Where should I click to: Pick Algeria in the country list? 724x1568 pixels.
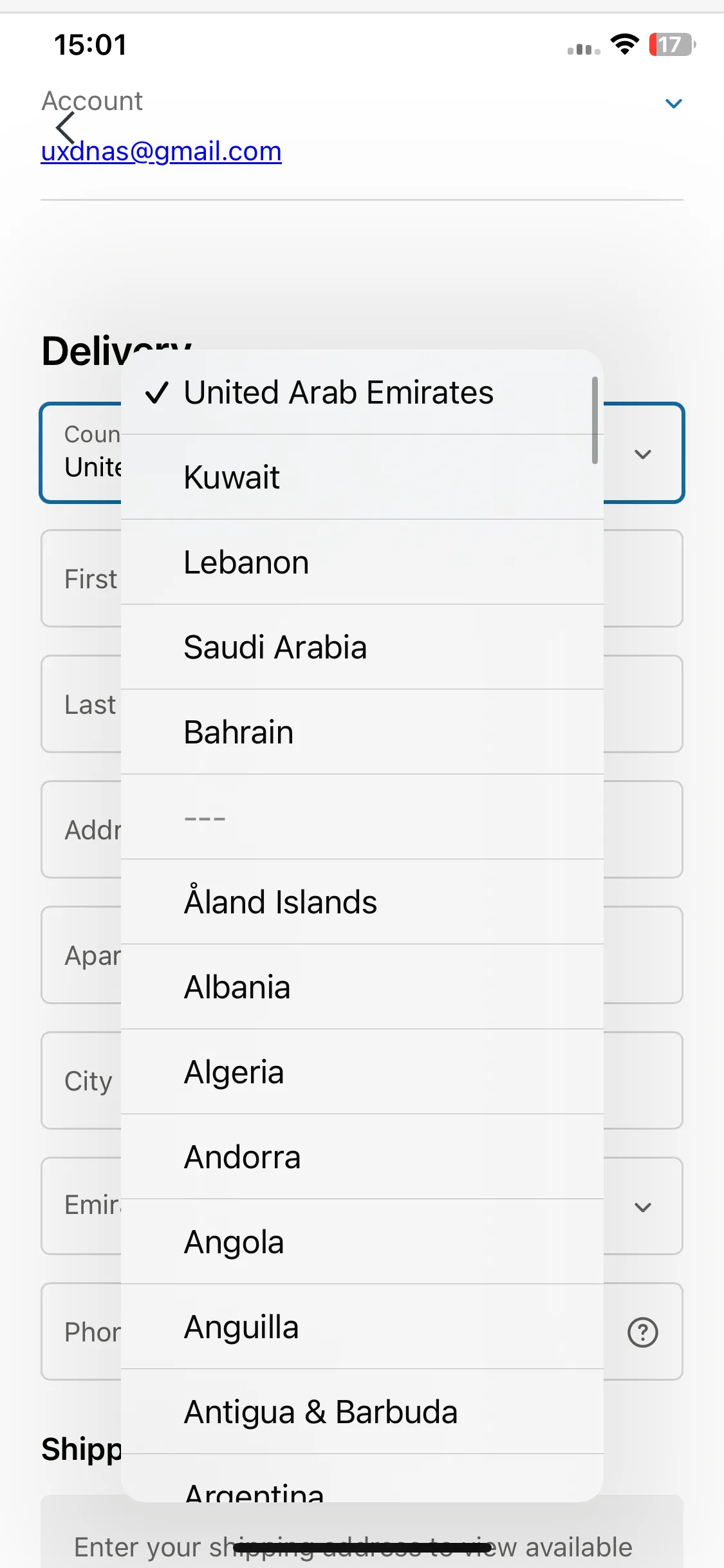[362, 1072]
